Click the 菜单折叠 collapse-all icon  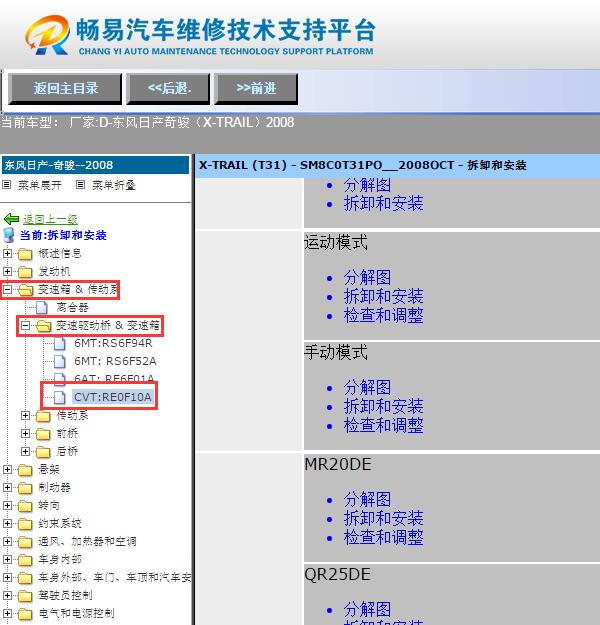(x=80, y=185)
